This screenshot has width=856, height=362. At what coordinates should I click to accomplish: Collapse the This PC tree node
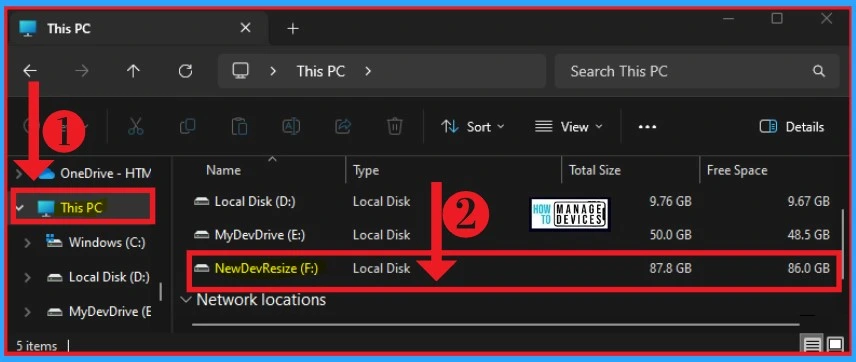pos(21,207)
